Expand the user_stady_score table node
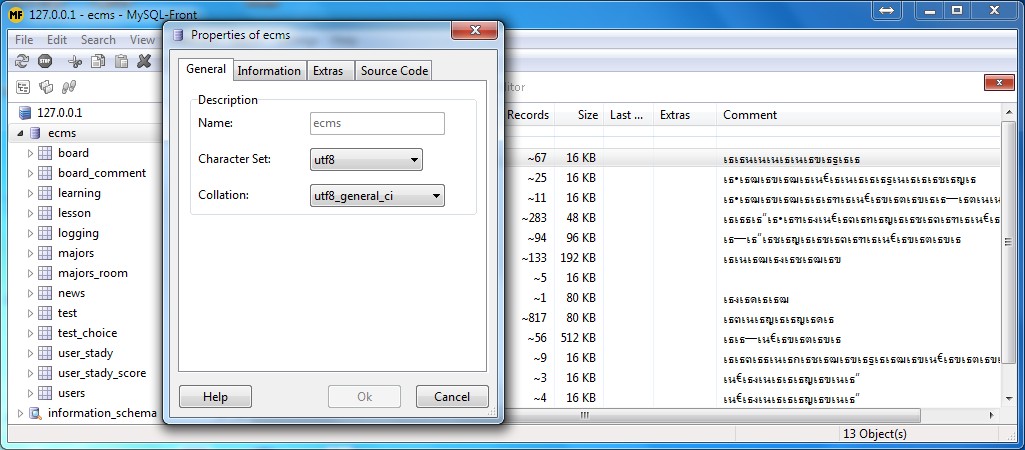The height and width of the screenshot is (450, 1025). tap(30, 373)
